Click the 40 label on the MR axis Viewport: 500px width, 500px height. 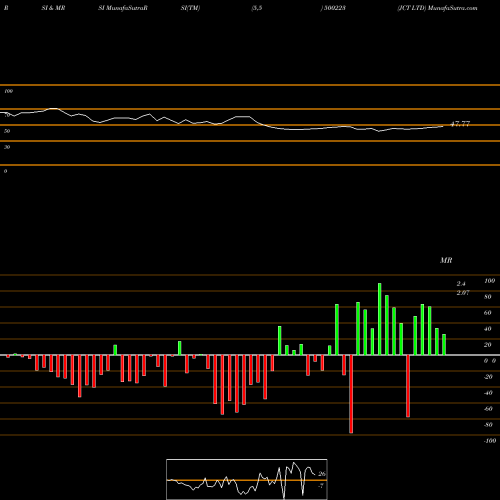coord(488,329)
